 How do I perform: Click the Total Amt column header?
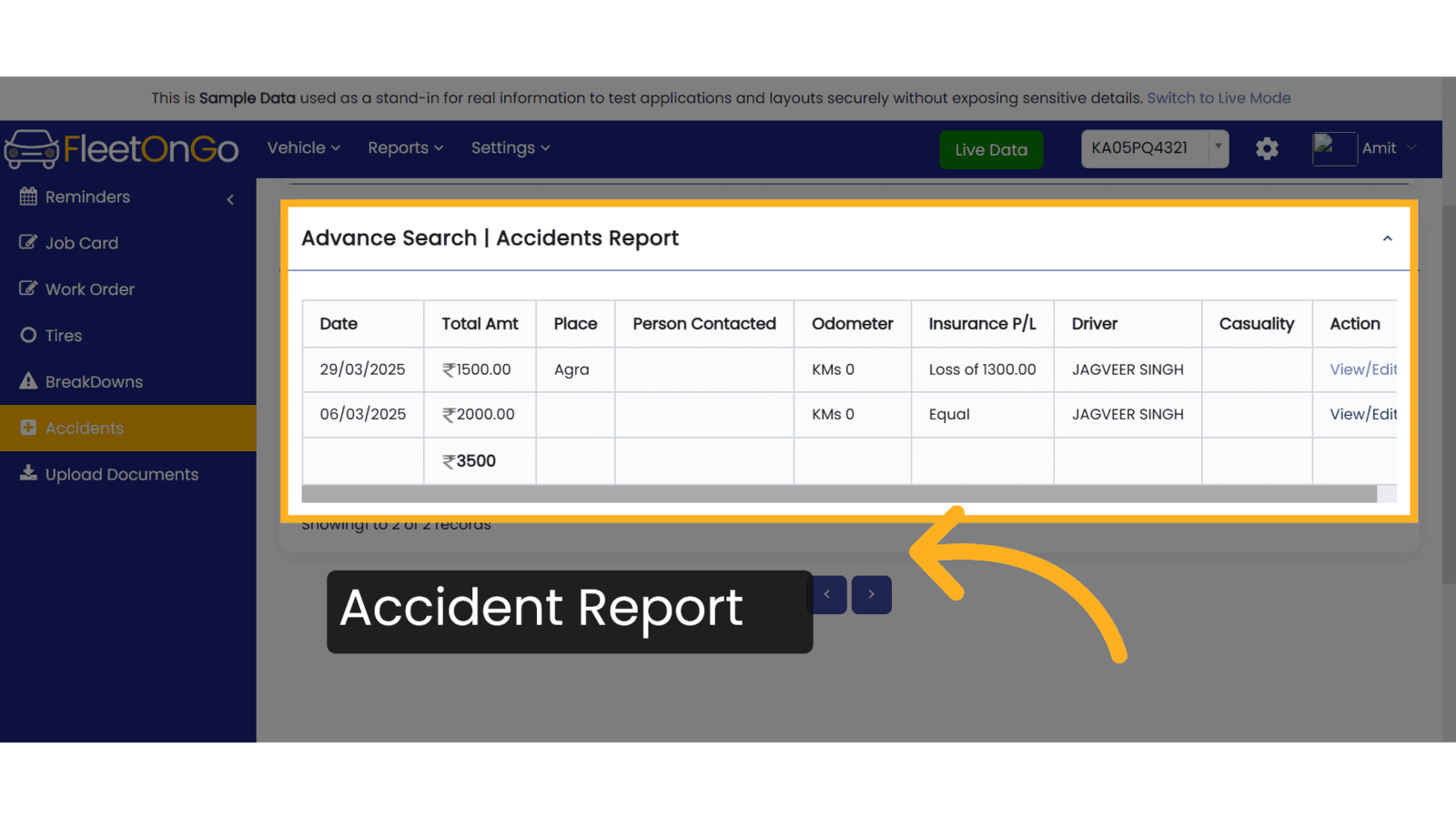[480, 324]
